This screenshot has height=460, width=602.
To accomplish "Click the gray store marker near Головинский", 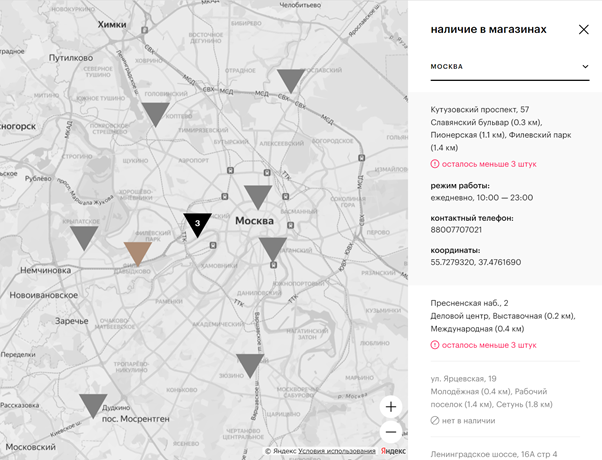I will 155,112.
